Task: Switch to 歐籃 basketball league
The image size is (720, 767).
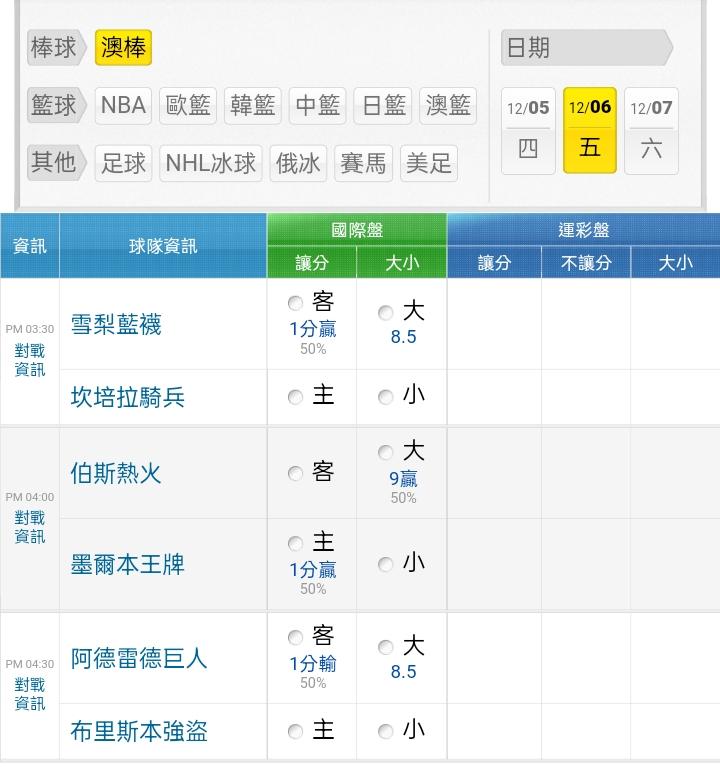Action: tap(188, 105)
